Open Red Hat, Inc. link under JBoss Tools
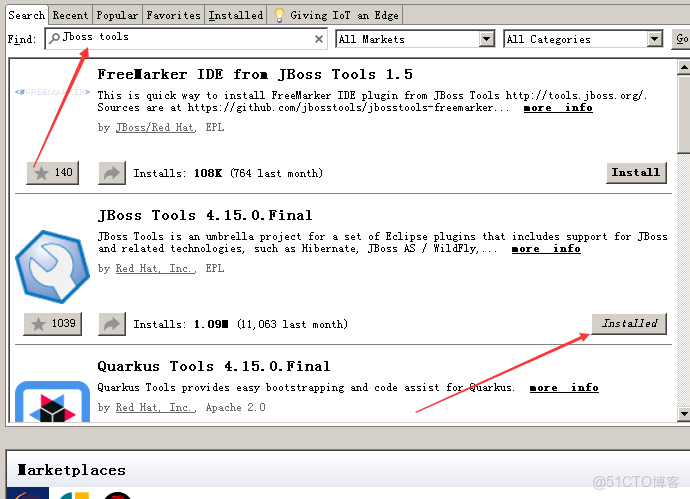 155,268
